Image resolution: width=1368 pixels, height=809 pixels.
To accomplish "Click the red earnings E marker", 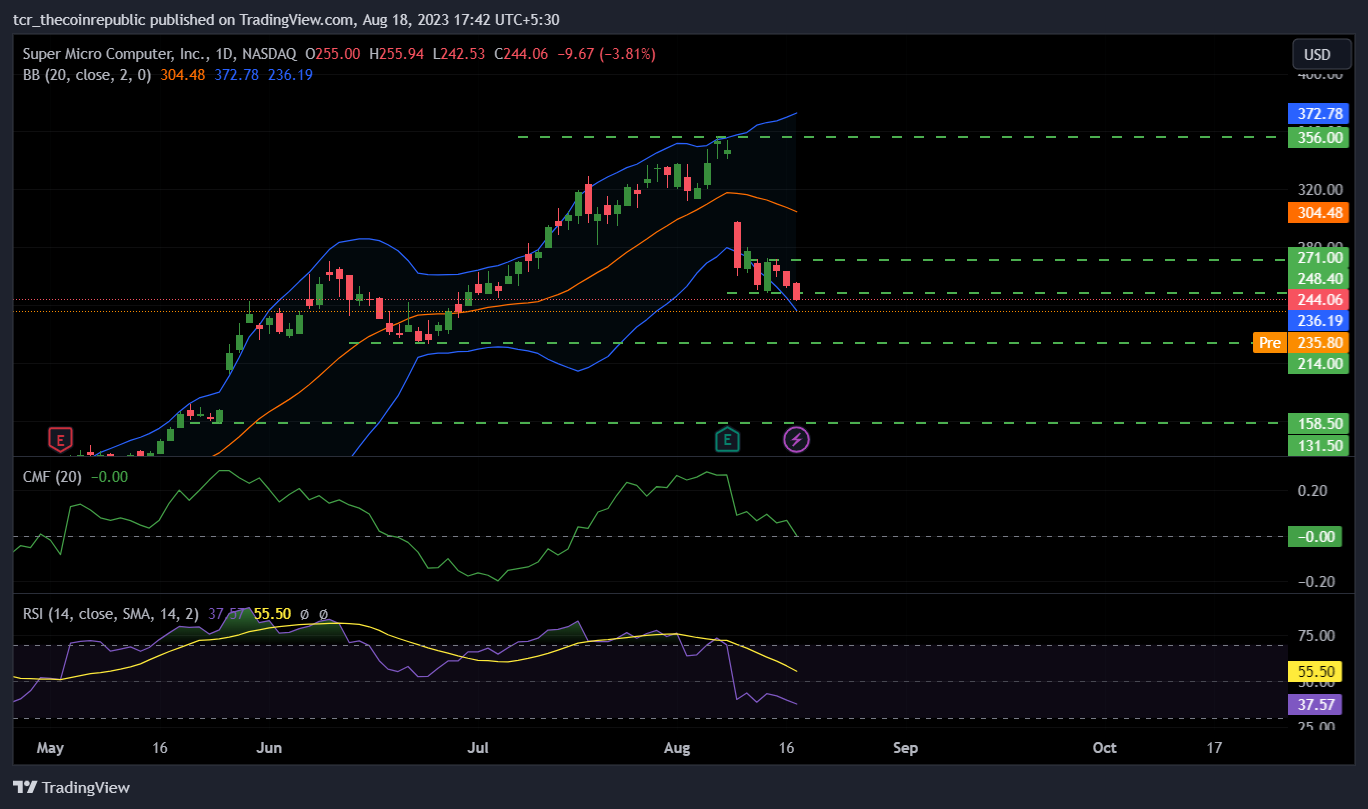I will click(61, 439).
